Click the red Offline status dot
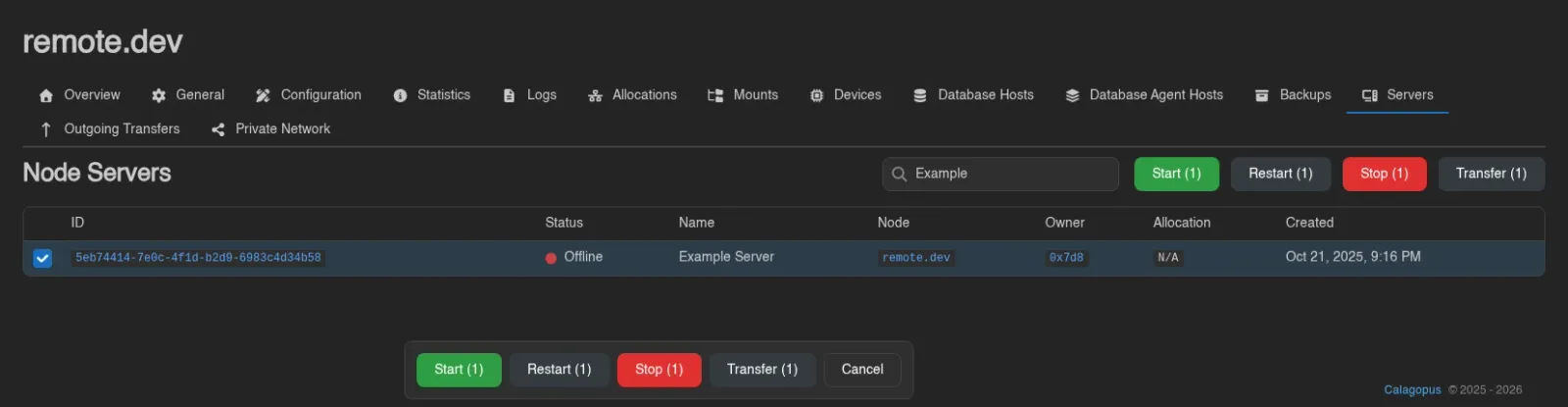 (x=551, y=258)
